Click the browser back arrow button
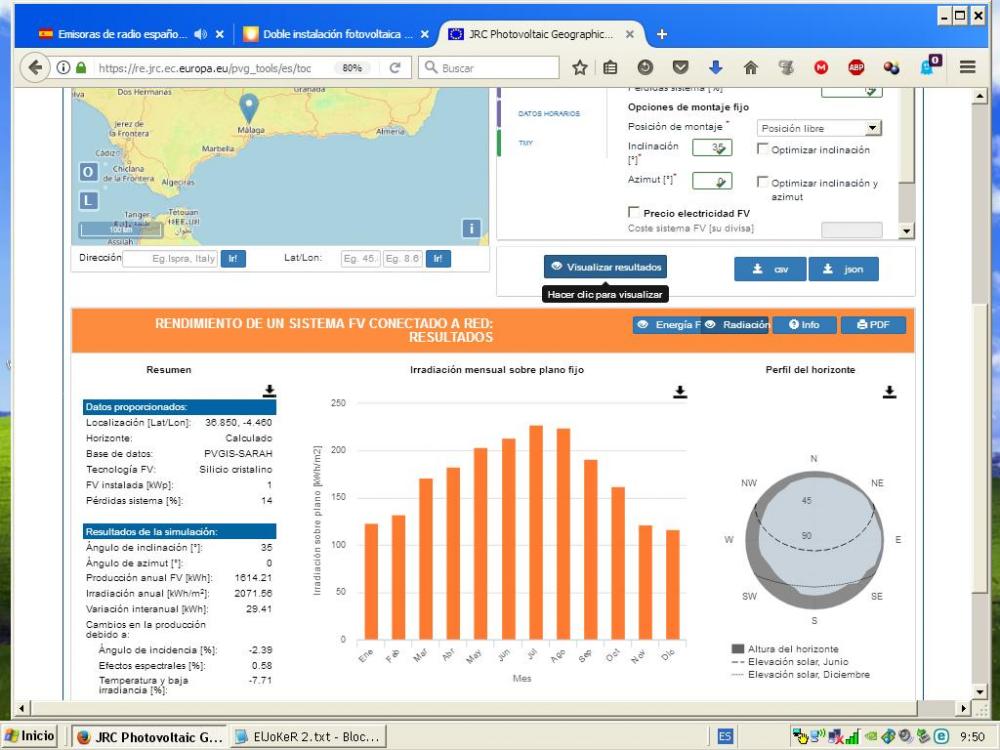This screenshot has height=750, width=1000. point(35,67)
